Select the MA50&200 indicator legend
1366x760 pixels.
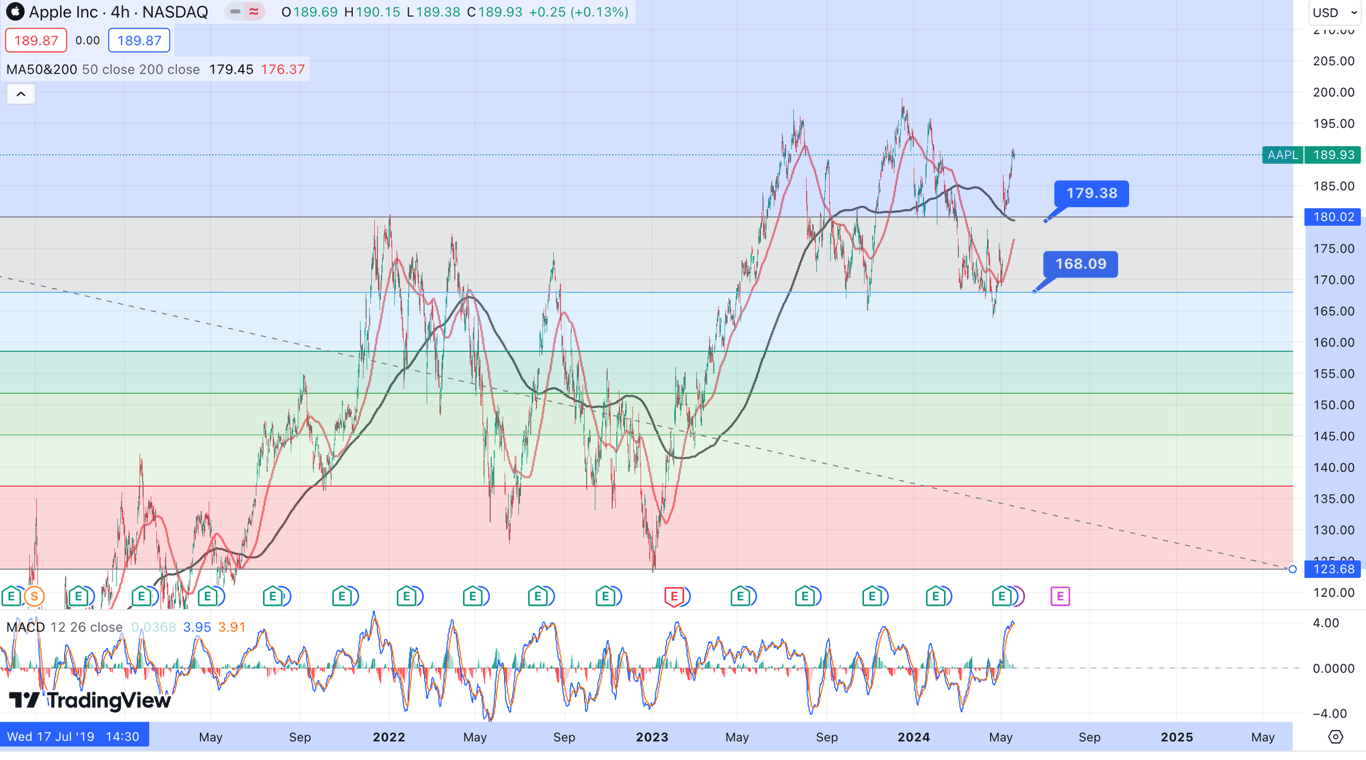point(103,70)
